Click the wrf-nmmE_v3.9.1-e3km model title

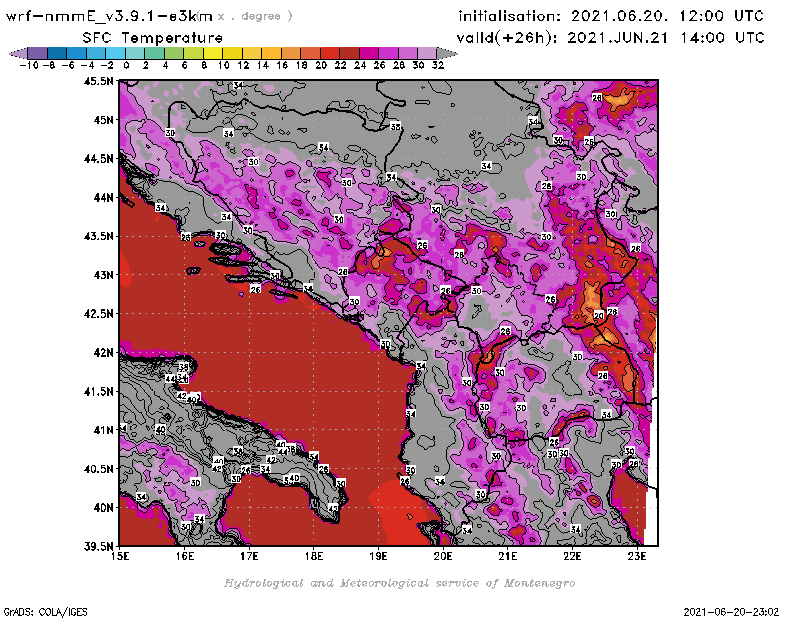tap(109, 16)
